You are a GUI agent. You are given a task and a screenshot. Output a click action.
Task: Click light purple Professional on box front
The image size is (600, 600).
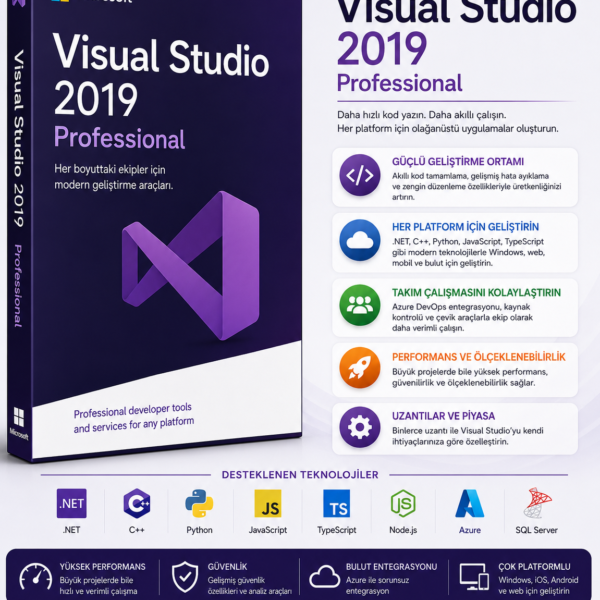point(119,137)
